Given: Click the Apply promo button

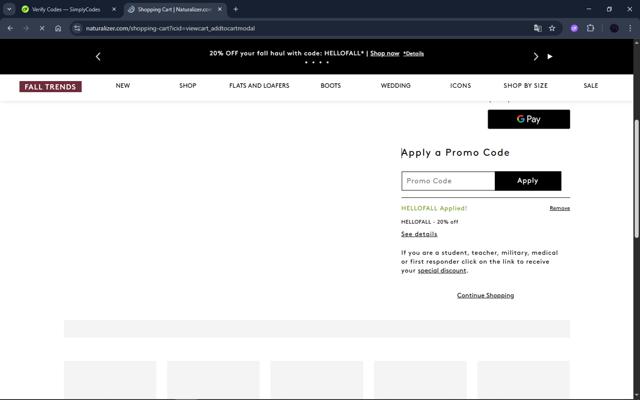Looking at the screenshot, I should [x=528, y=181].
